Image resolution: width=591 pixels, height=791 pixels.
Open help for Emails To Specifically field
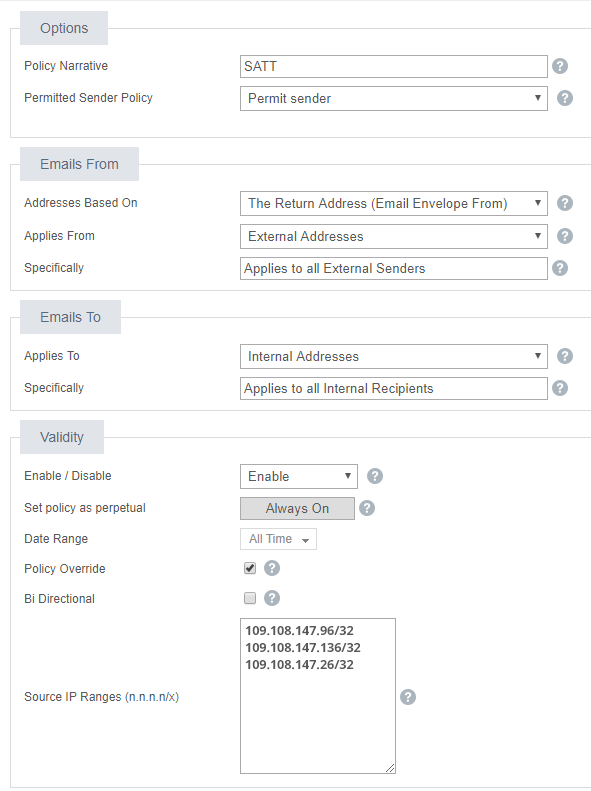click(x=560, y=388)
